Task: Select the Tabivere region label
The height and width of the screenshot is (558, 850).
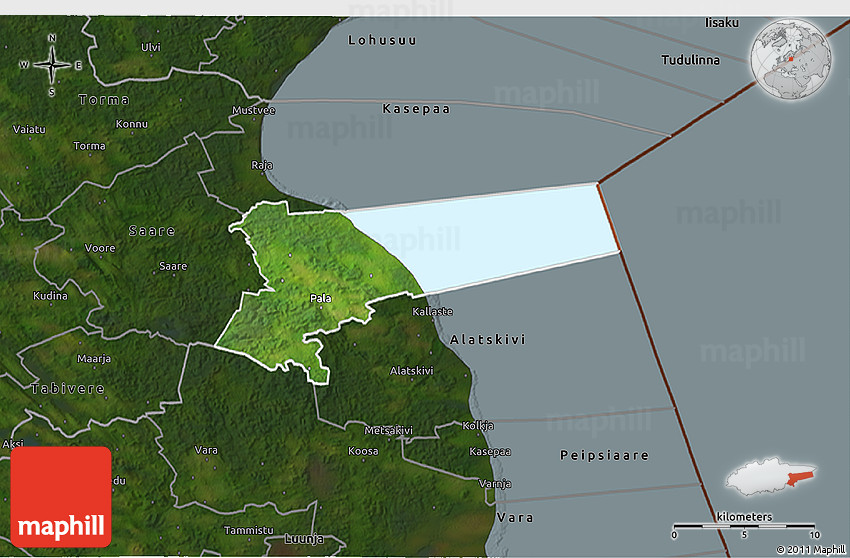Action: (66, 388)
